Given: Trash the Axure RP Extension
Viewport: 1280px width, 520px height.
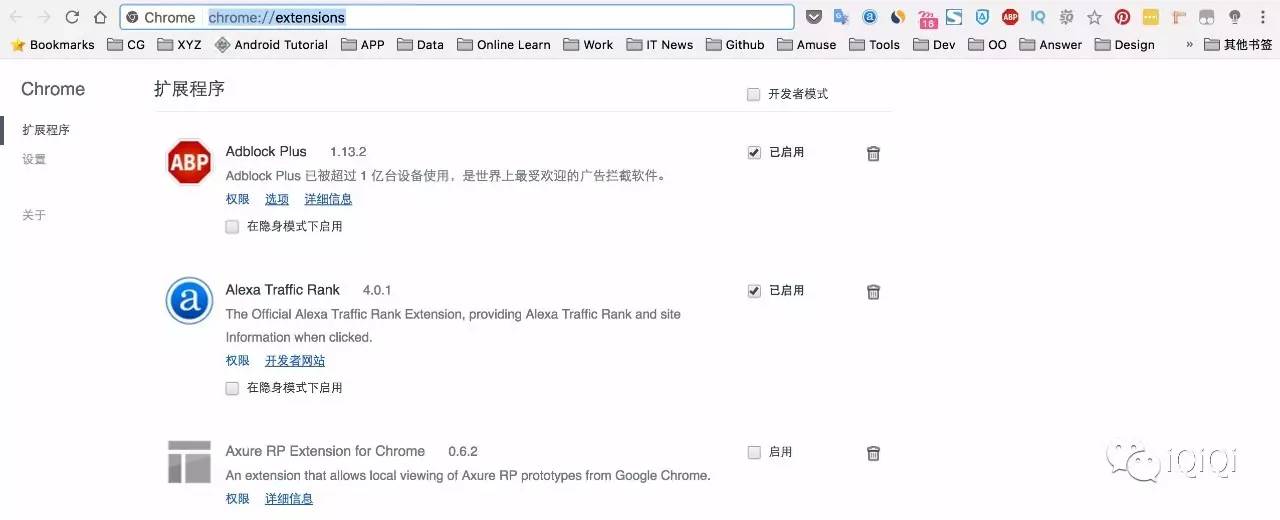Looking at the screenshot, I should (873, 453).
